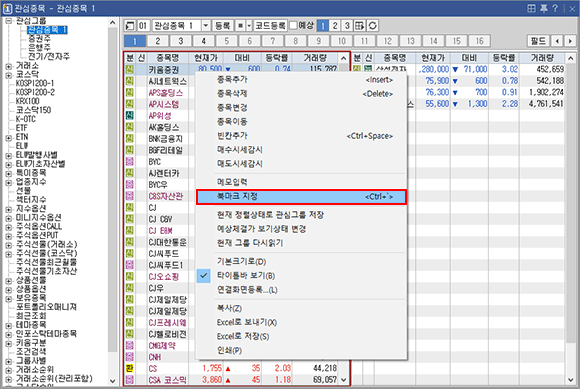Click the pink icon beside CMG제약
The image size is (580, 389).
[129, 345]
